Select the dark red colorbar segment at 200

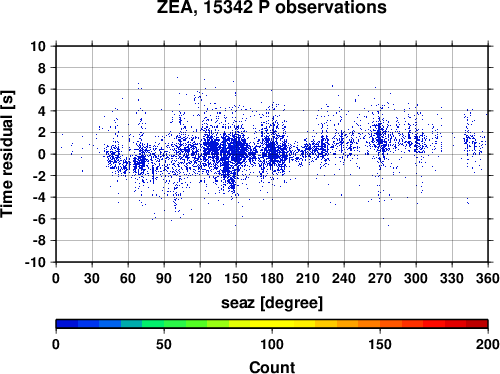click(x=477, y=324)
